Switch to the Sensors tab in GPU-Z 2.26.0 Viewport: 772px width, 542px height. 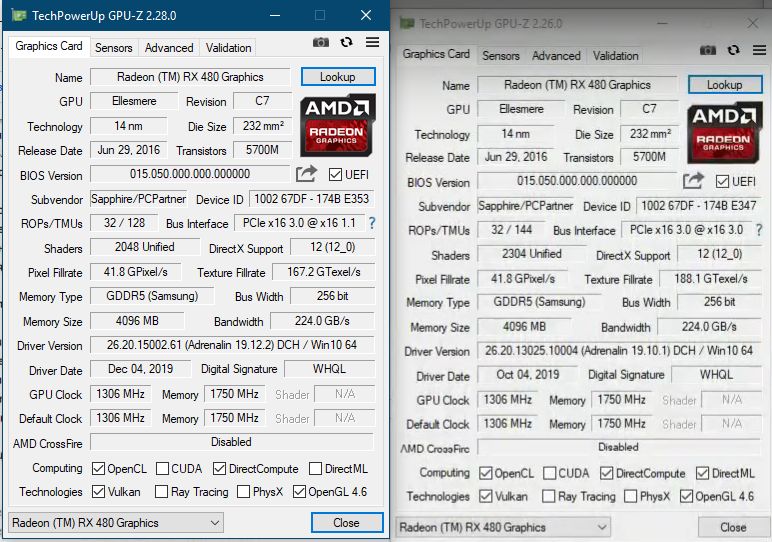(501, 56)
